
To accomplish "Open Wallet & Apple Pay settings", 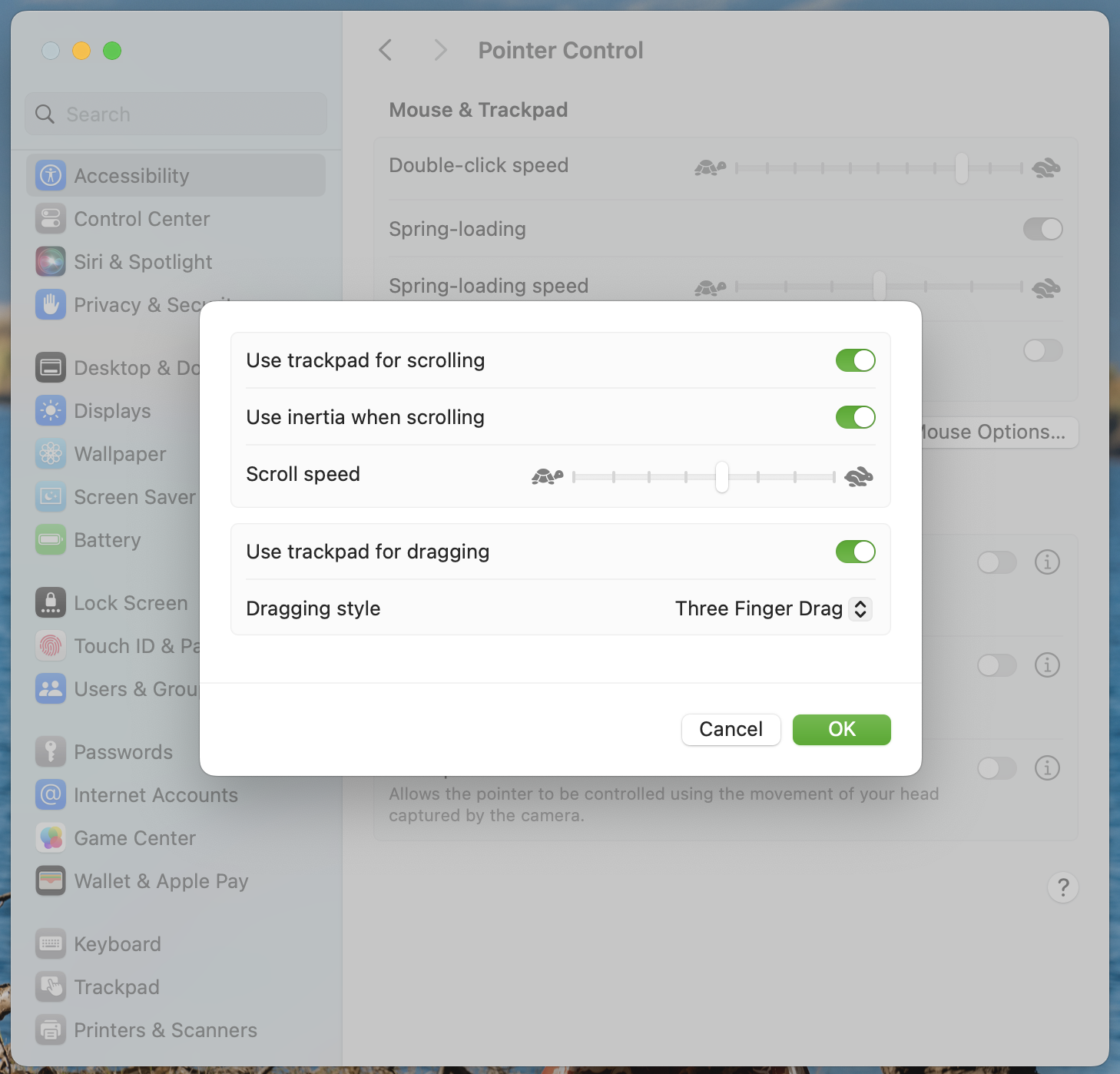I will pos(161,881).
